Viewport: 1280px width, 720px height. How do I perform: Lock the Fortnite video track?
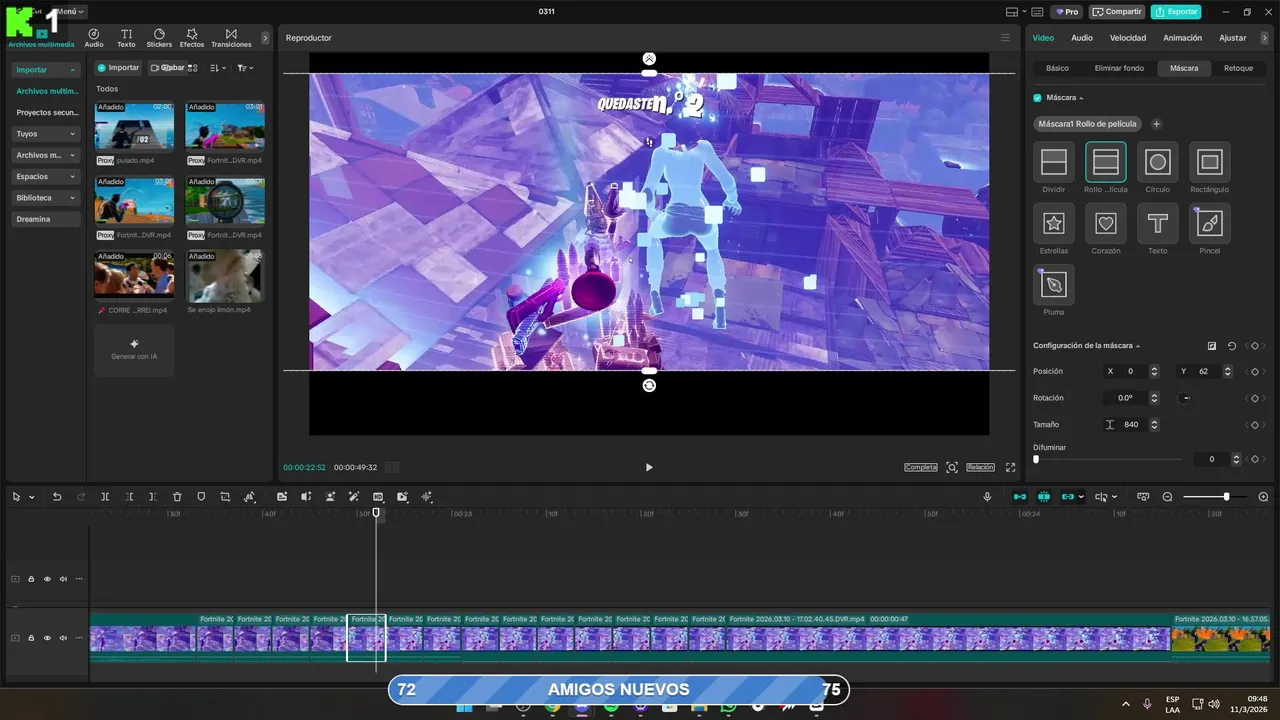point(31,638)
